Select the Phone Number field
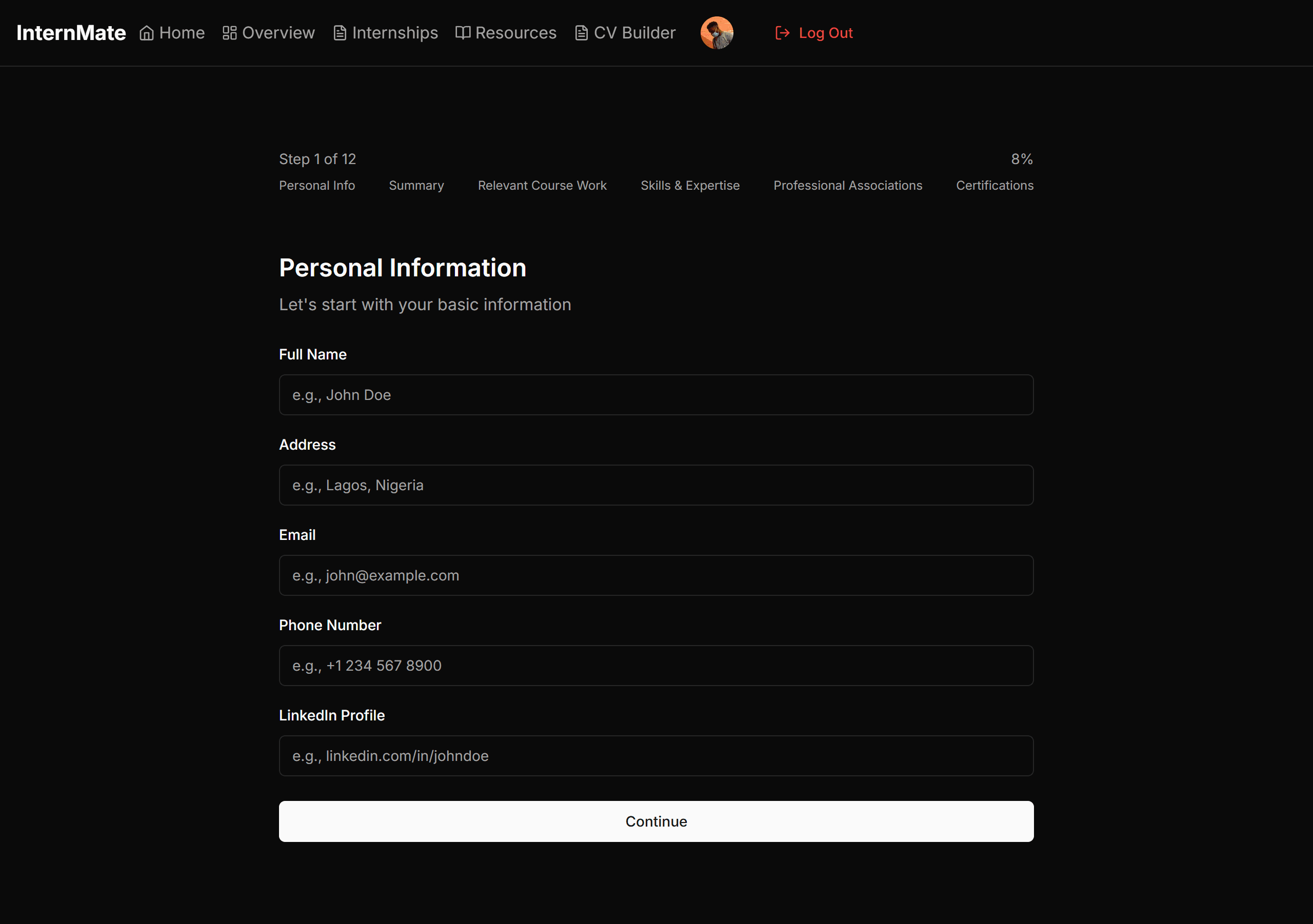Viewport: 1313px width, 924px height. point(655,666)
